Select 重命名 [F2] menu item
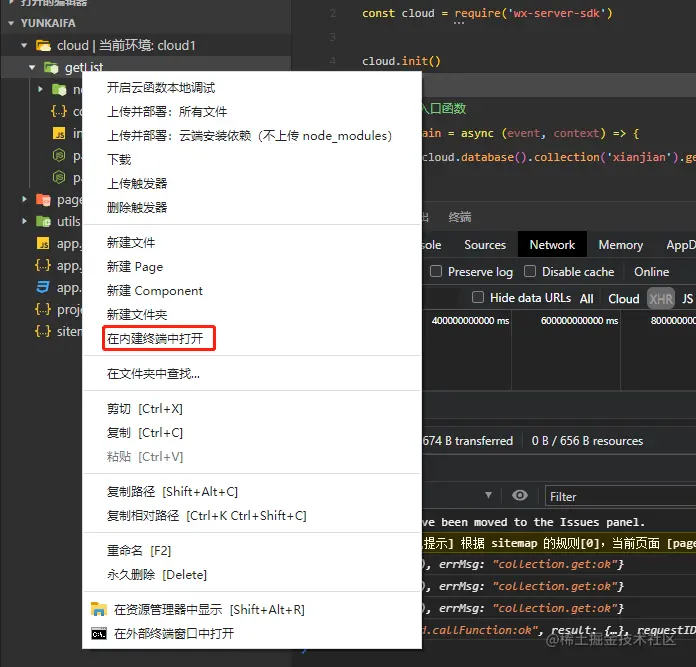 (252, 551)
